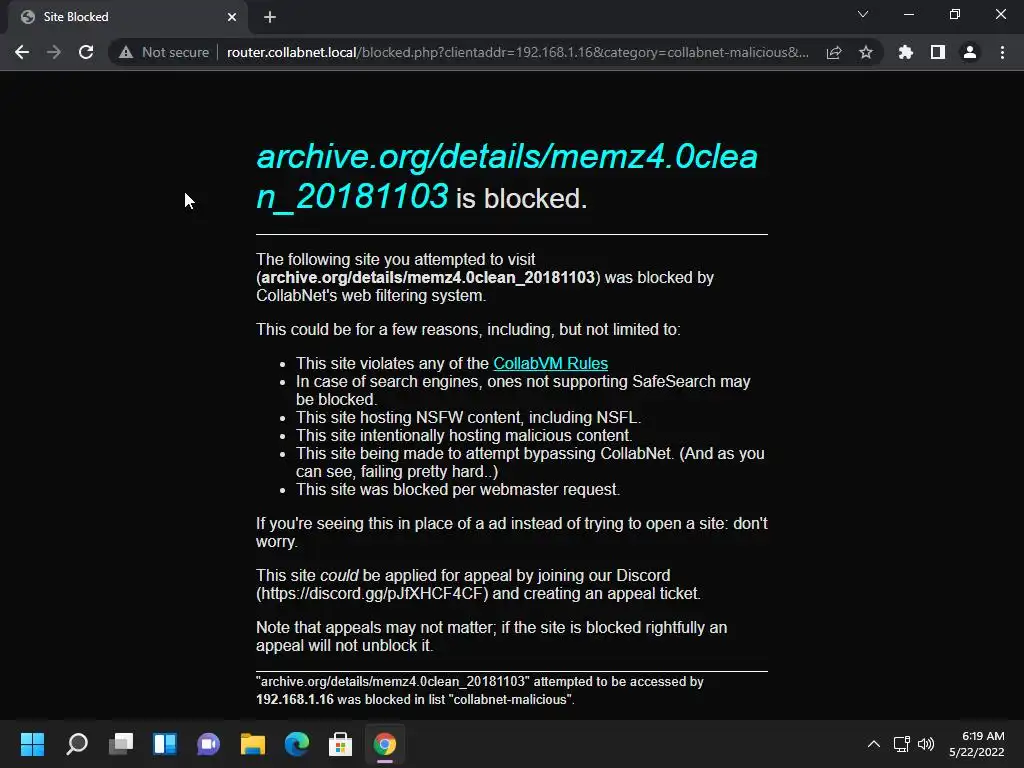The height and width of the screenshot is (768, 1024).
Task: Show hidden system tray icons
Action: click(x=873, y=744)
